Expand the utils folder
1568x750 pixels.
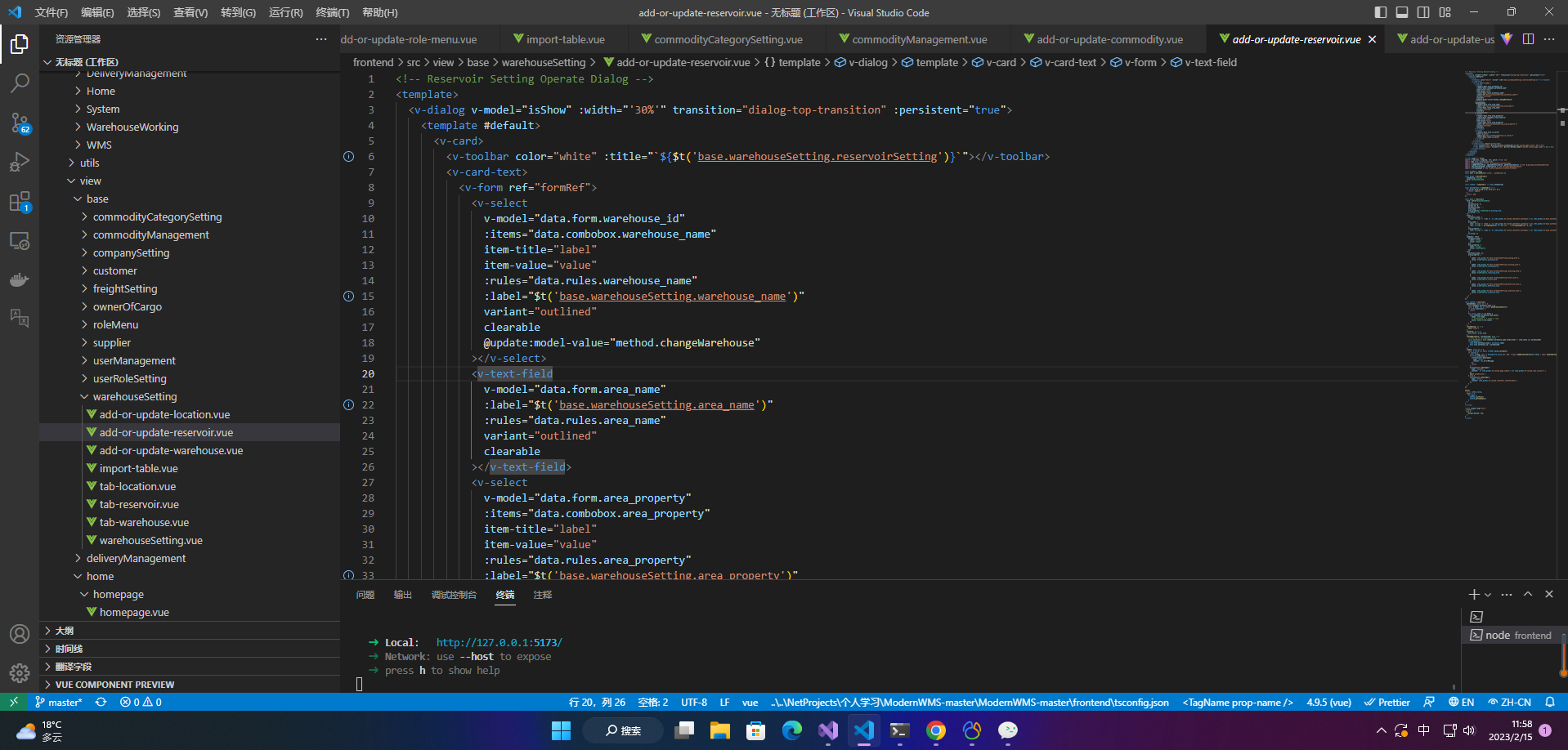pos(89,163)
